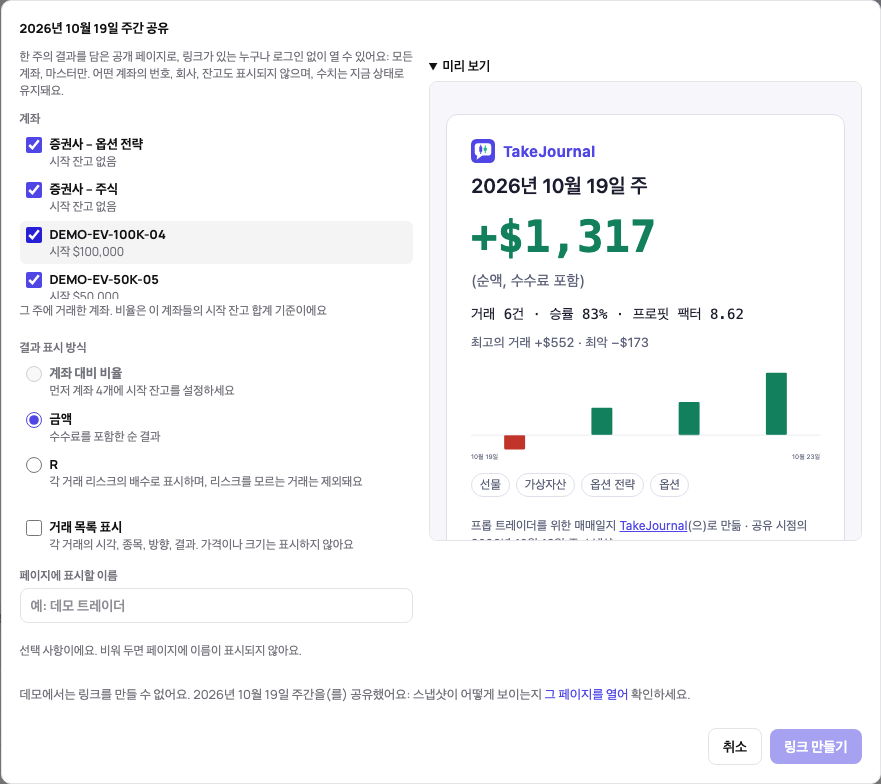The height and width of the screenshot is (784, 881).
Task: Toggle the DEMO-EV-100K-04 account checkbox
Action: pos(34,235)
